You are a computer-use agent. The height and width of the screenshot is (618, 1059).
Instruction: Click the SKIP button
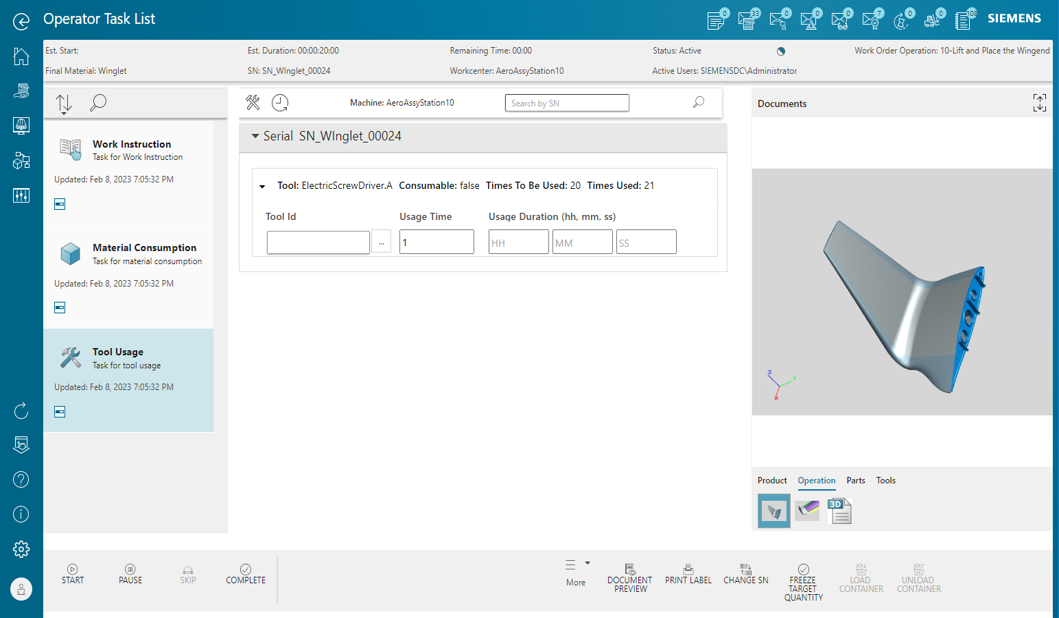188,574
